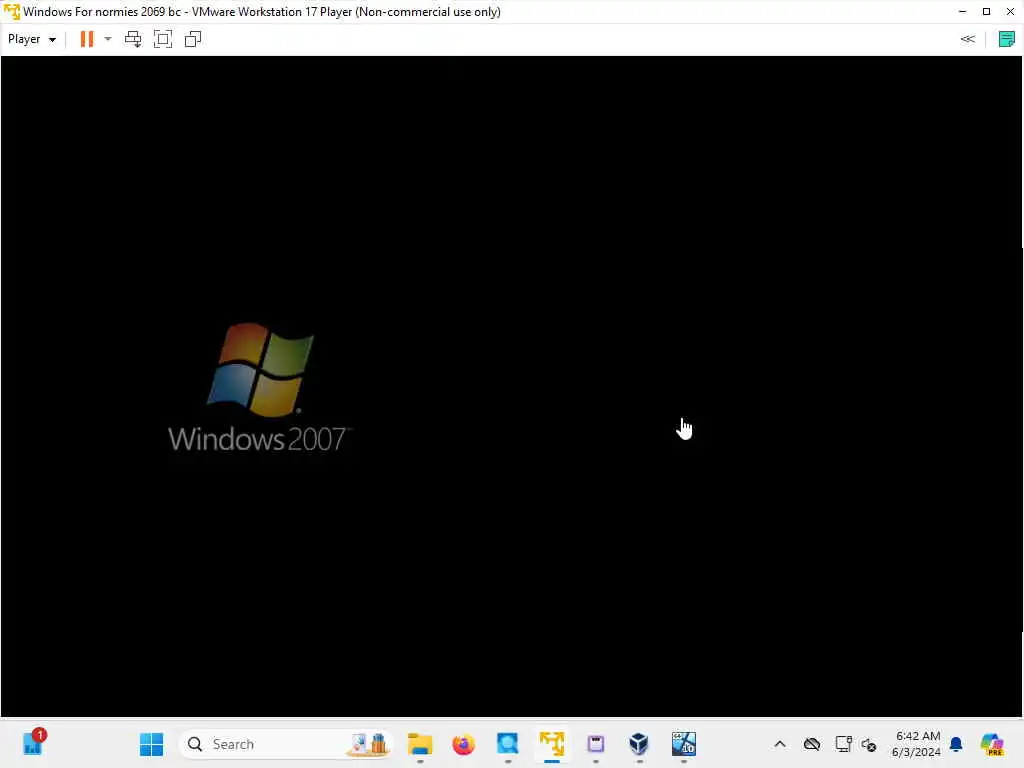Viewport: 1024px width, 768px height.
Task: Show hidden system tray icons
Action: (780, 744)
